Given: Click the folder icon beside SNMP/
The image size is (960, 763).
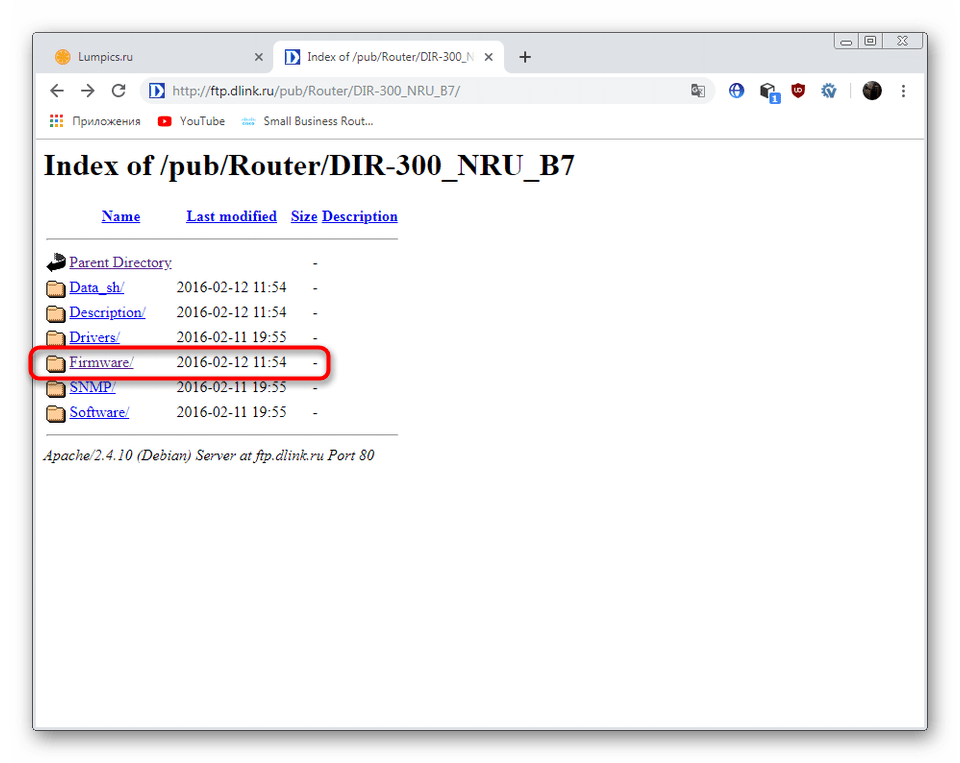Looking at the screenshot, I should pyautogui.click(x=56, y=388).
